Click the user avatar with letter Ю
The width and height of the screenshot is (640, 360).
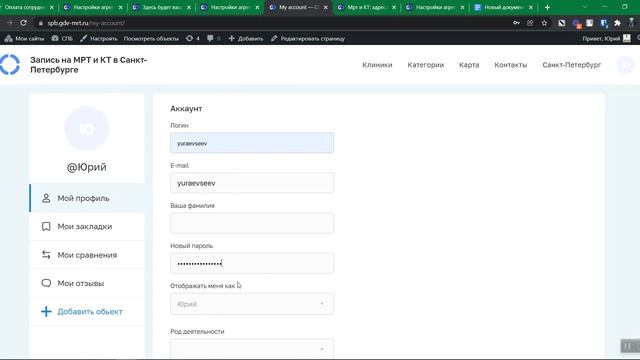(x=87, y=129)
